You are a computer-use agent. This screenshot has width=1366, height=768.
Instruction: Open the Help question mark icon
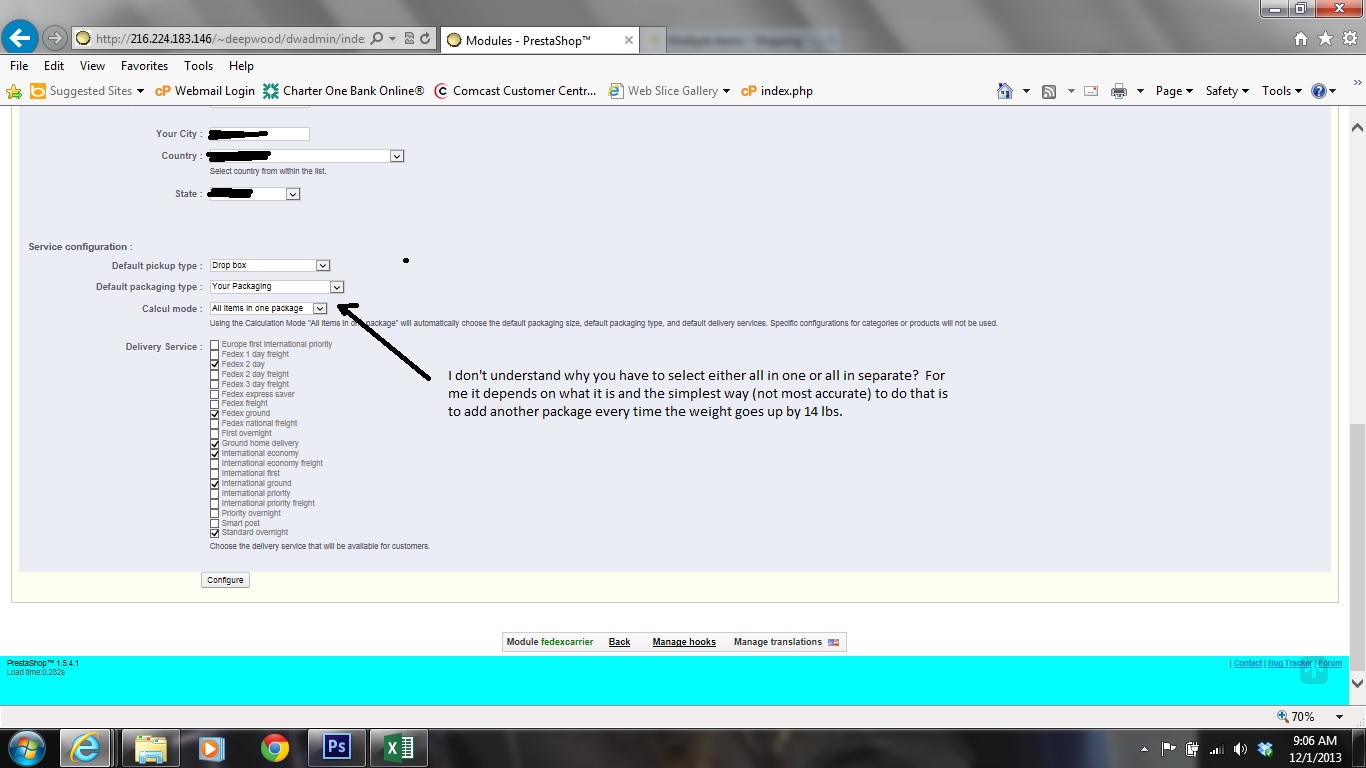point(1319,91)
